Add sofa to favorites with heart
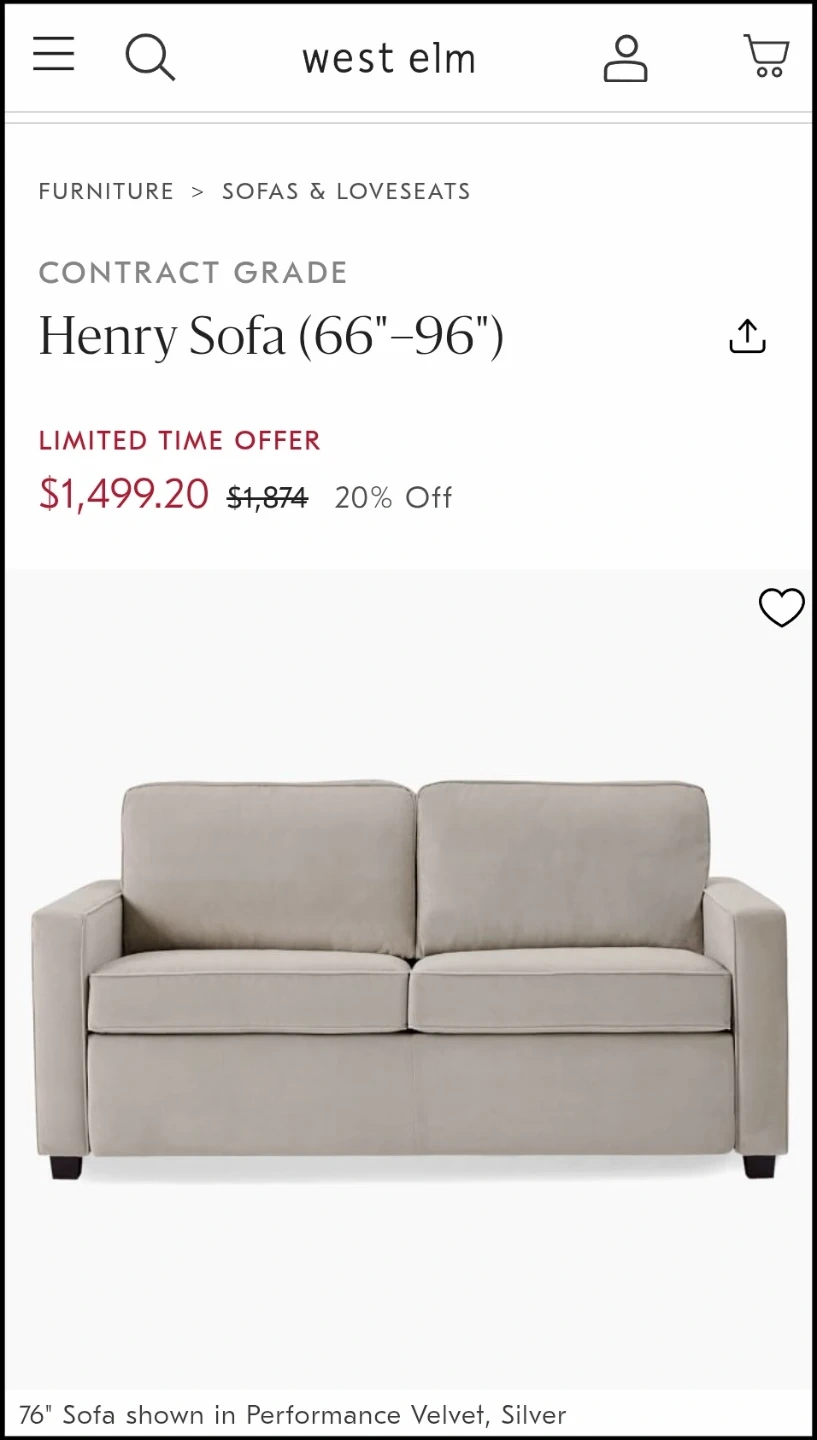 pos(781,607)
